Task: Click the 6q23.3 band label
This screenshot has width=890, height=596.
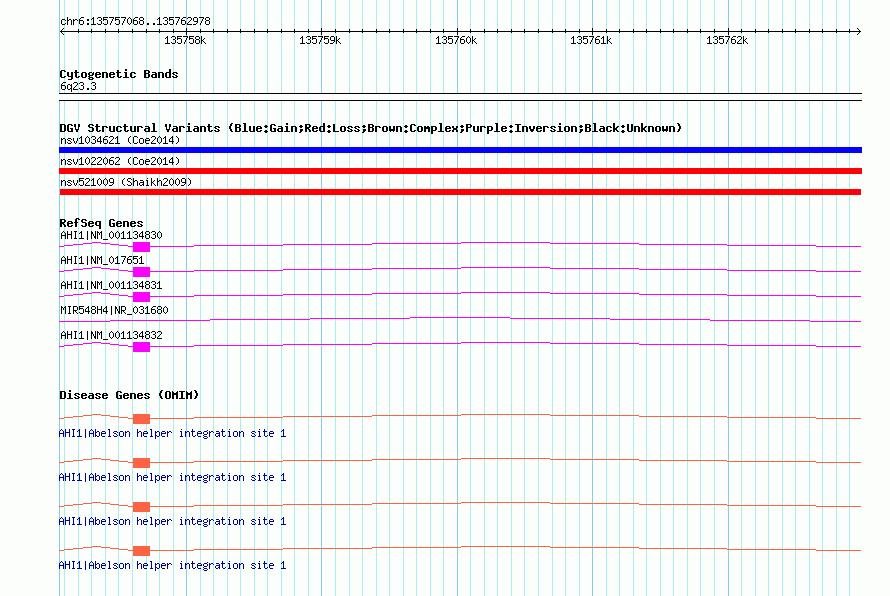Action: tap(78, 86)
